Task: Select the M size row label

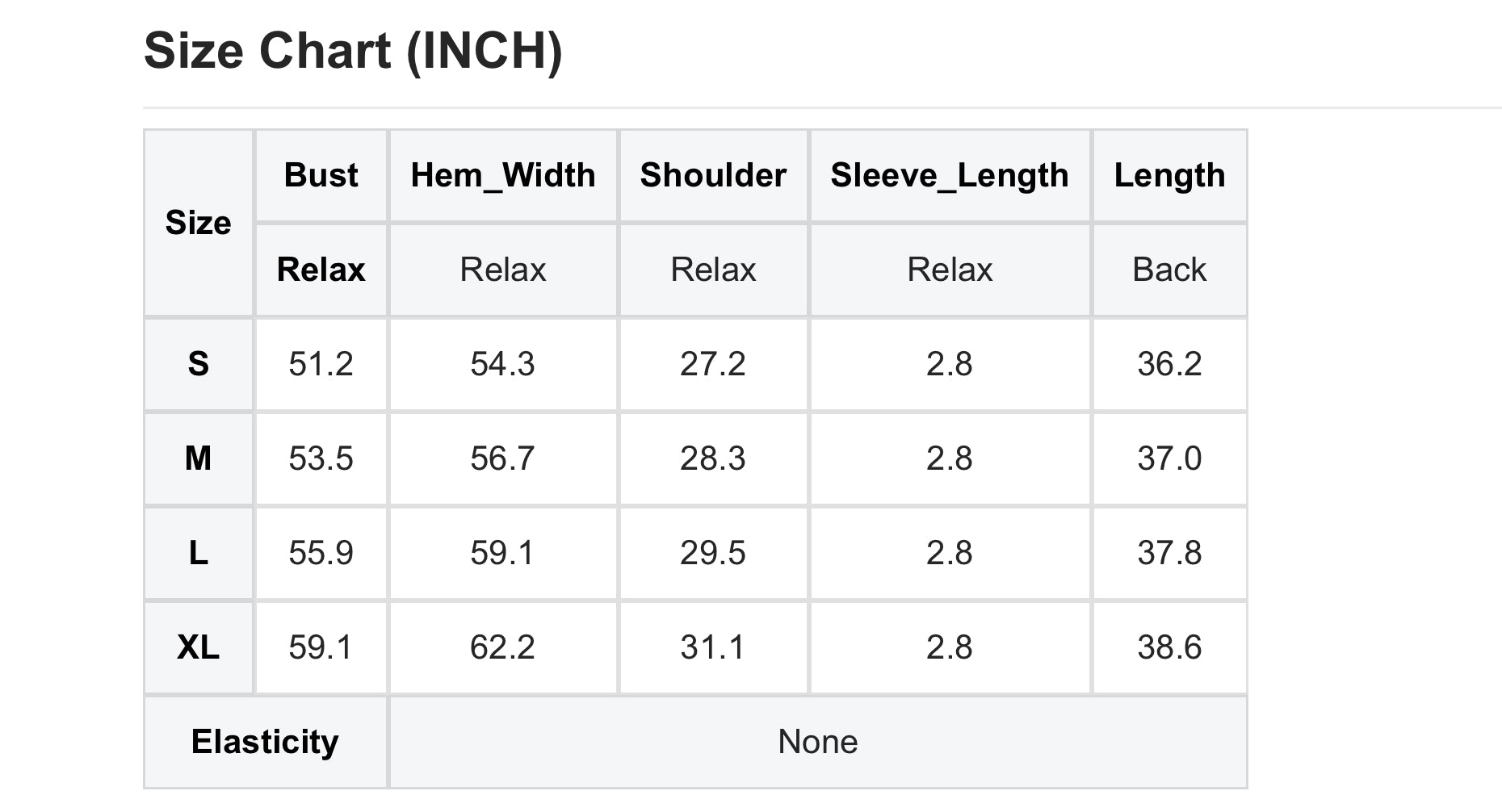Action: [x=198, y=458]
